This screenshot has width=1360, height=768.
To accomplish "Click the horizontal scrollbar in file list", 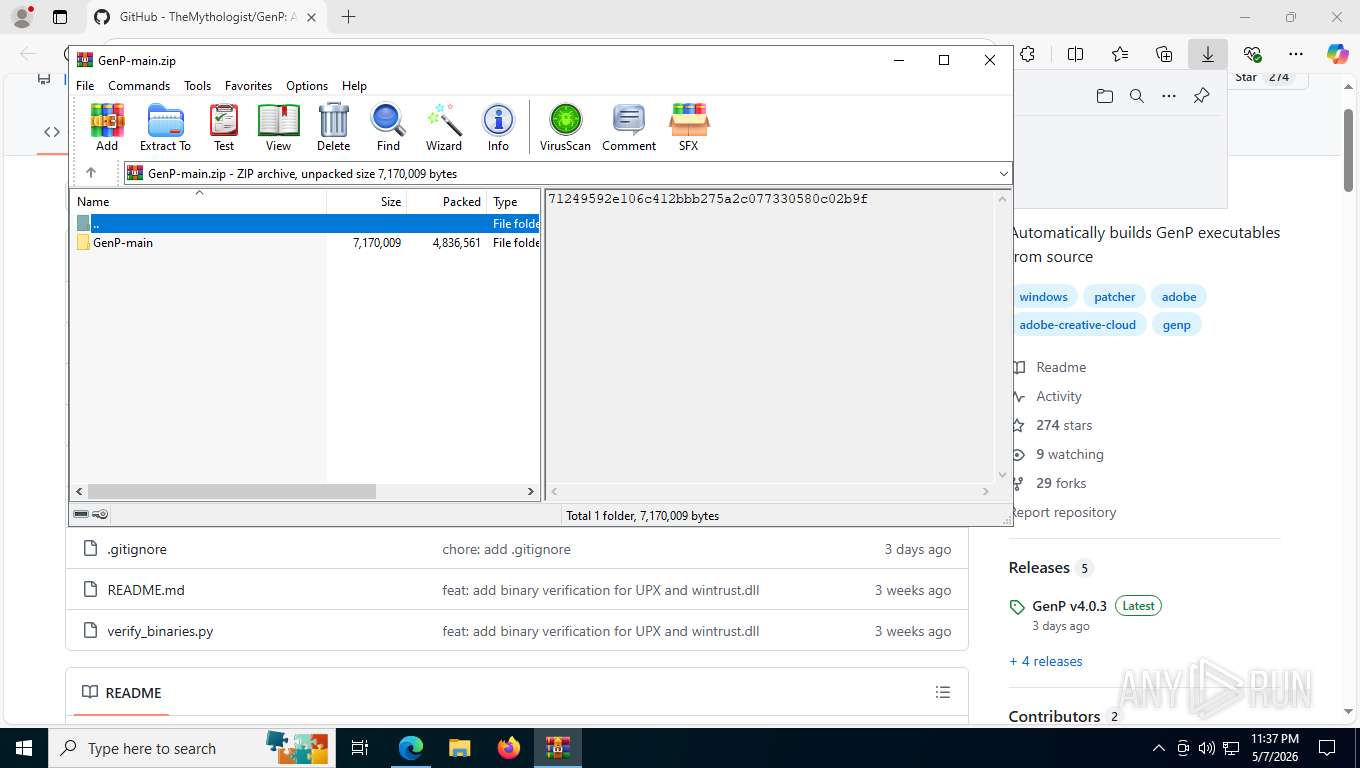I will [x=232, y=491].
